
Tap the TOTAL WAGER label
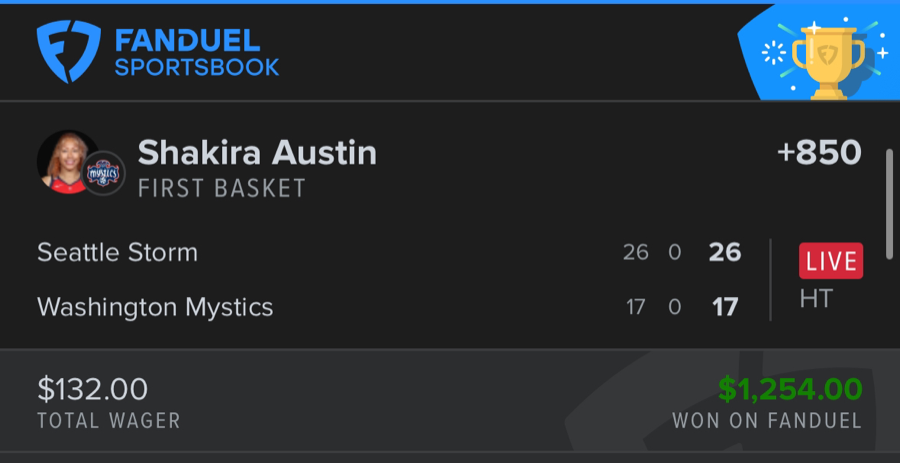tap(109, 421)
